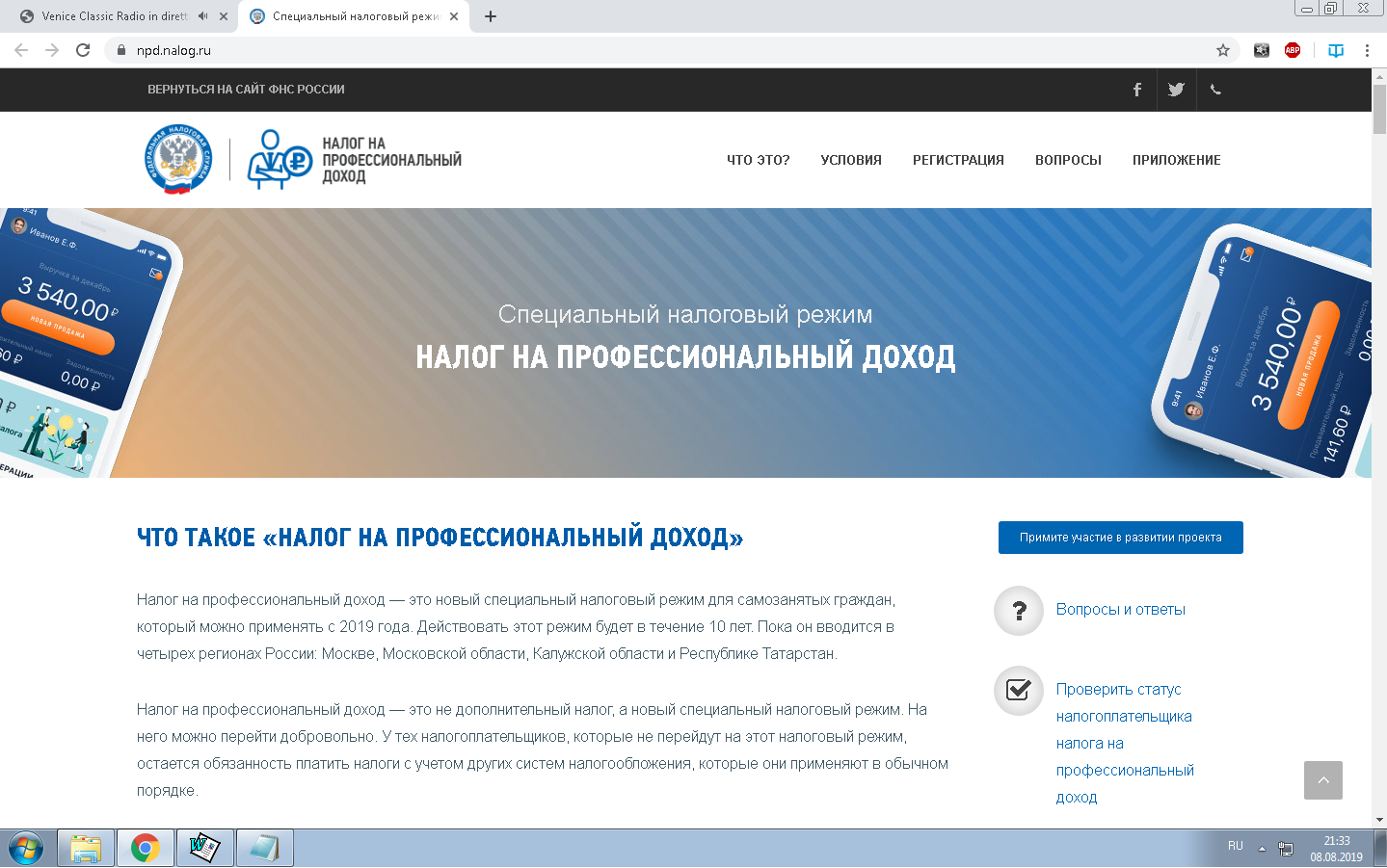Open File Explorer from taskbar
Image resolution: width=1387 pixels, height=868 pixels.
86,849
